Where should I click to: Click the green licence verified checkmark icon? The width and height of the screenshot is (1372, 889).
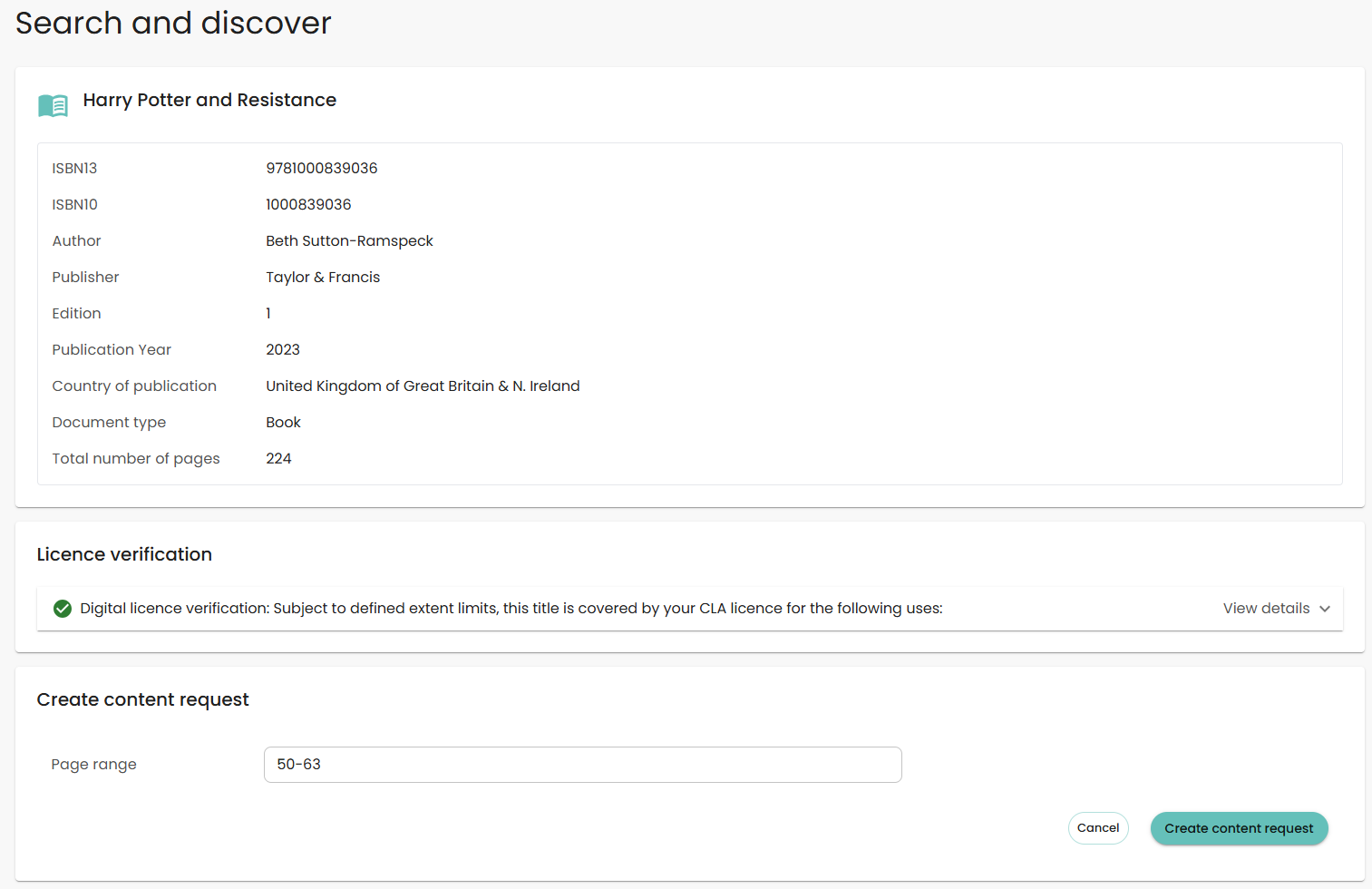point(63,609)
